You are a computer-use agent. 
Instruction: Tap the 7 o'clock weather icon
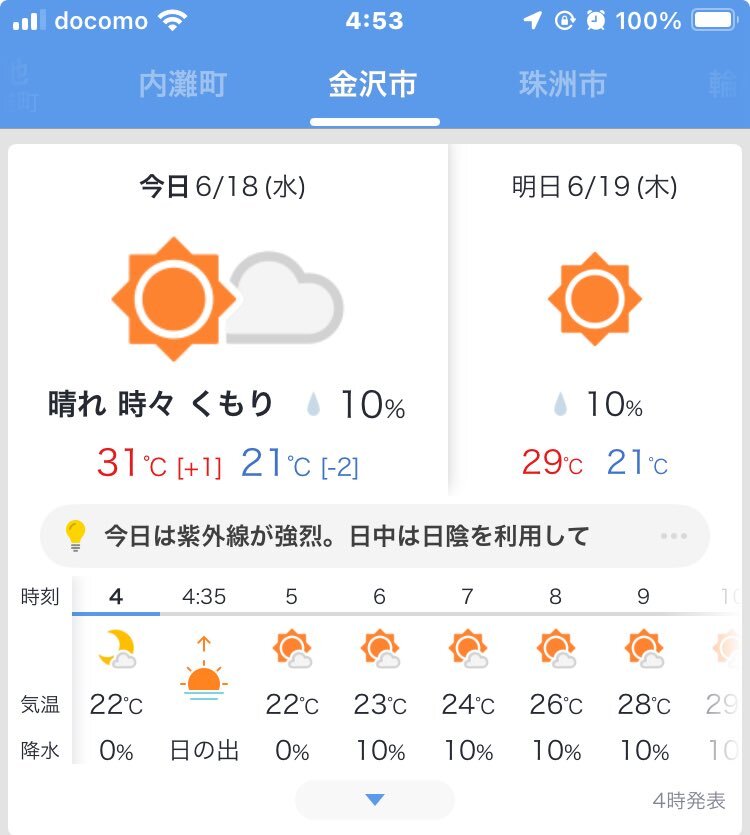pos(468,648)
